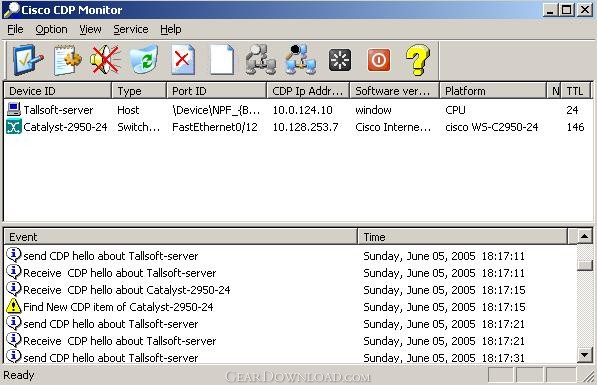Click the red power button icon
Image resolution: width=597 pixels, height=385 pixels.
tap(378, 60)
